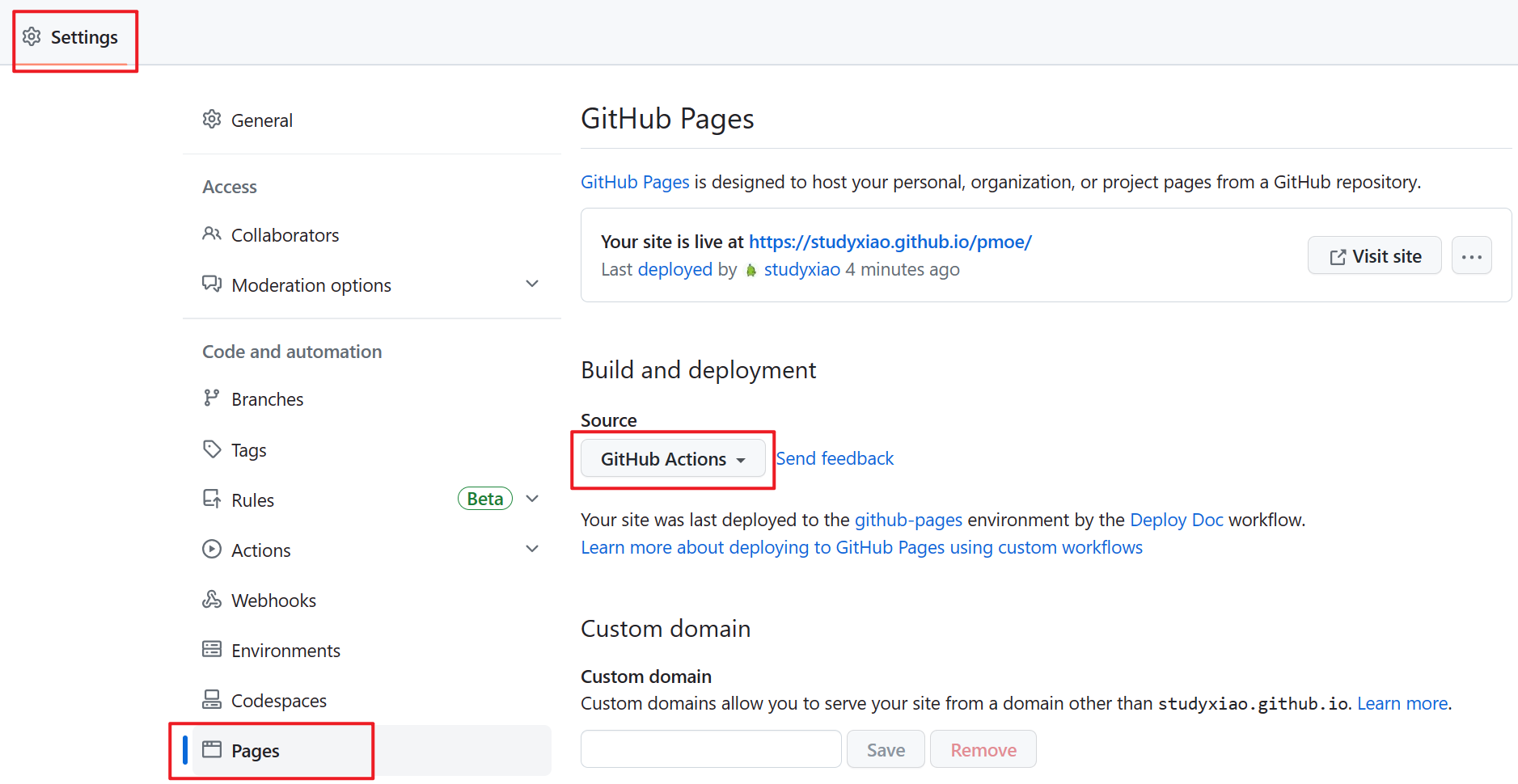
Task: Click the Codespaces icon
Action: (x=212, y=700)
